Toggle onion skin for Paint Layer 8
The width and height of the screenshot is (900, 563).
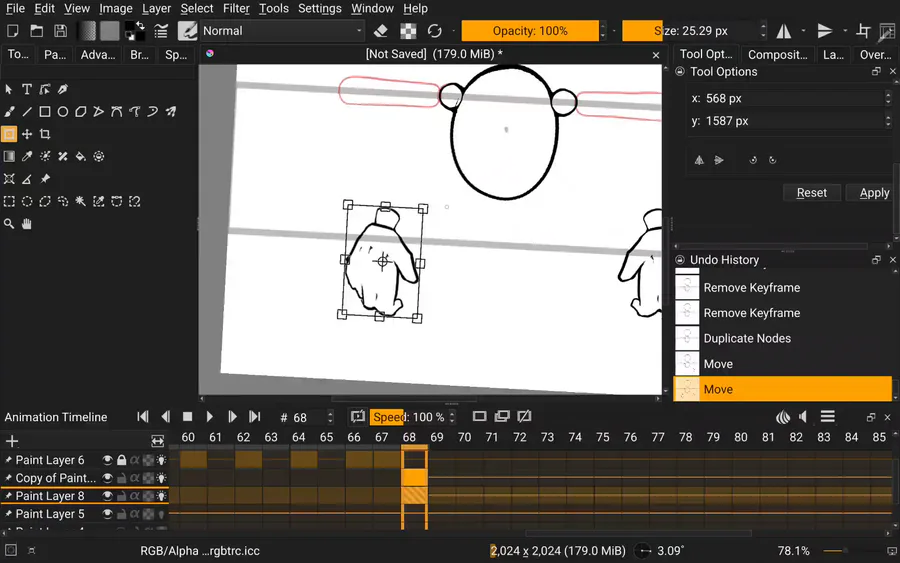pos(162,496)
